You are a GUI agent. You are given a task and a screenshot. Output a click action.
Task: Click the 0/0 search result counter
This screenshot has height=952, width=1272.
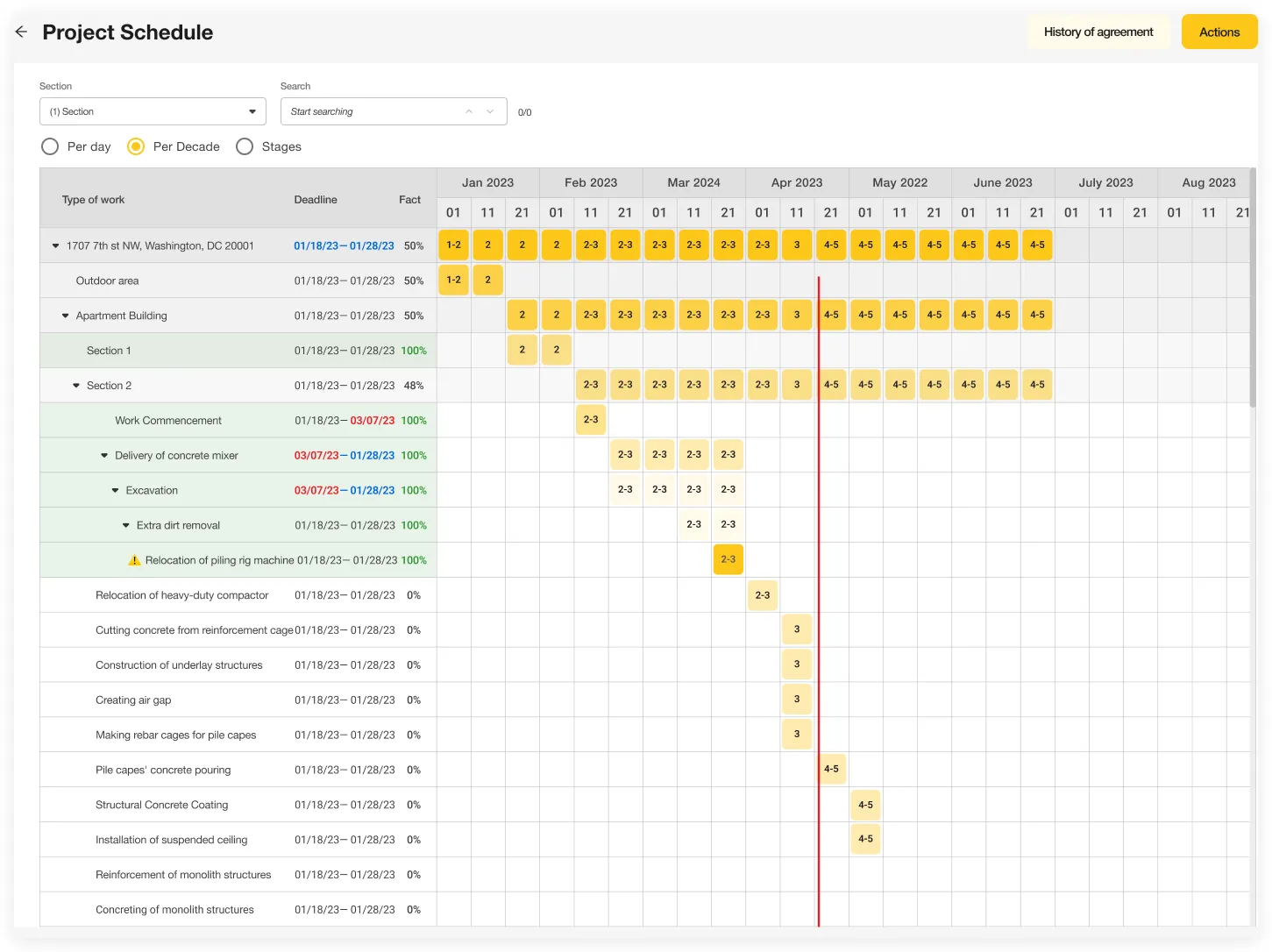524,112
